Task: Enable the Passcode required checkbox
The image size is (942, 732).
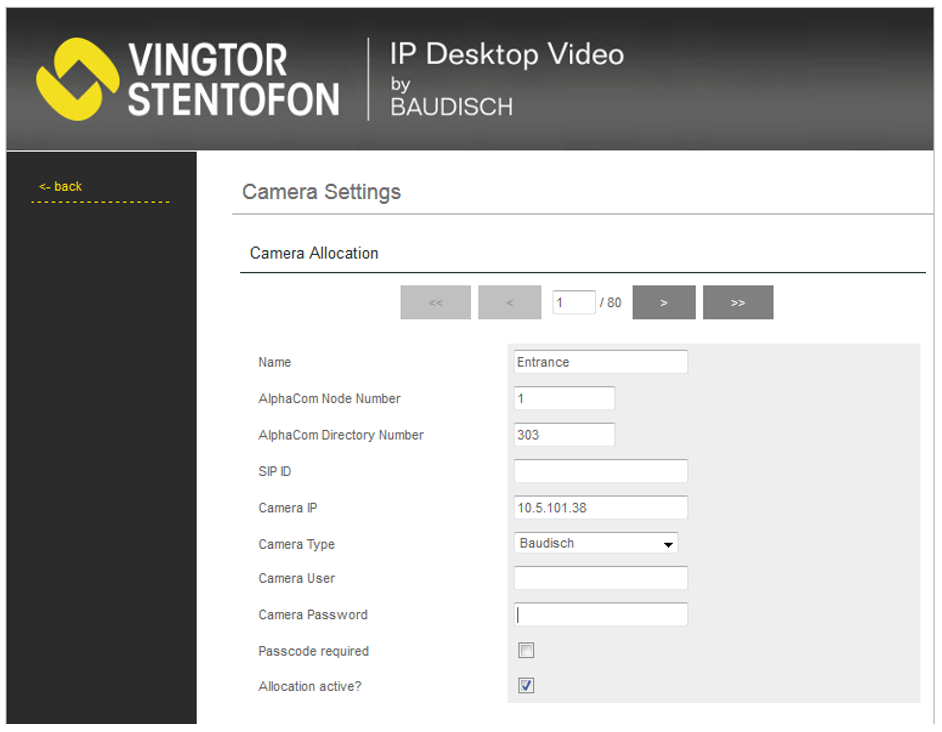Action: pyautogui.click(x=526, y=650)
